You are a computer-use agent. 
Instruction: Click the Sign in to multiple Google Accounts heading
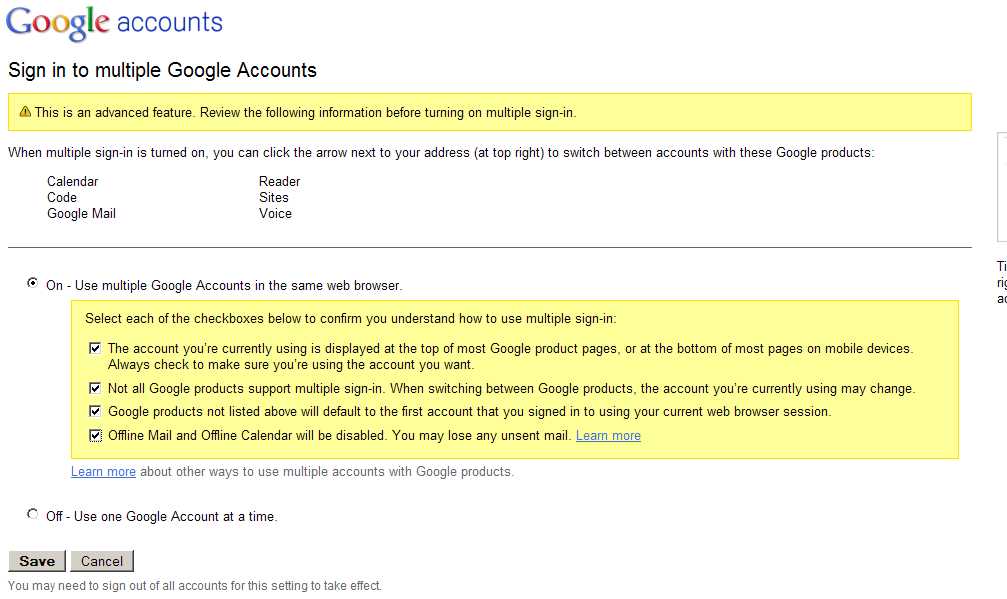pyautogui.click(x=162, y=70)
